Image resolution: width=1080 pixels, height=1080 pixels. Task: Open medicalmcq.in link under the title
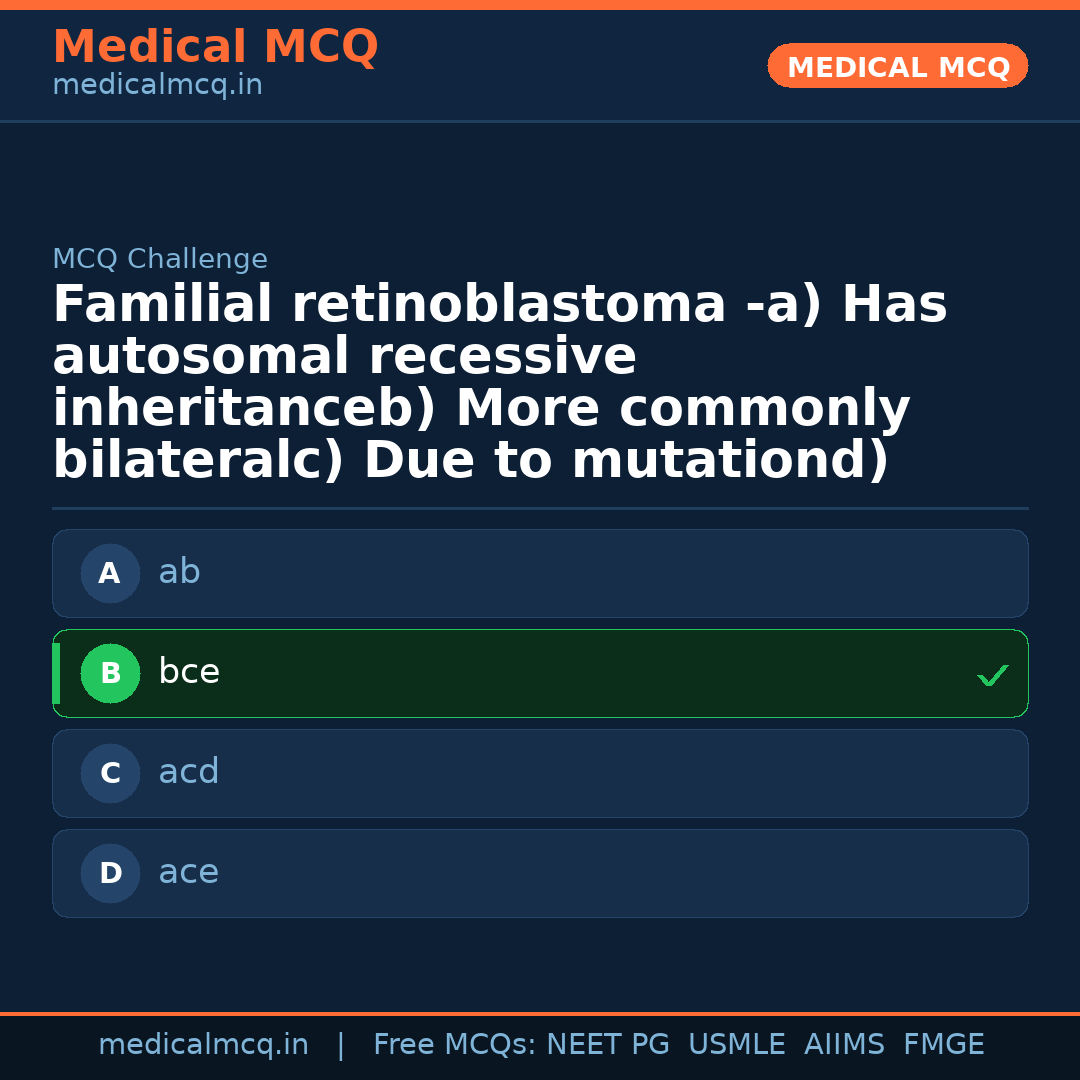[x=157, y=86]
